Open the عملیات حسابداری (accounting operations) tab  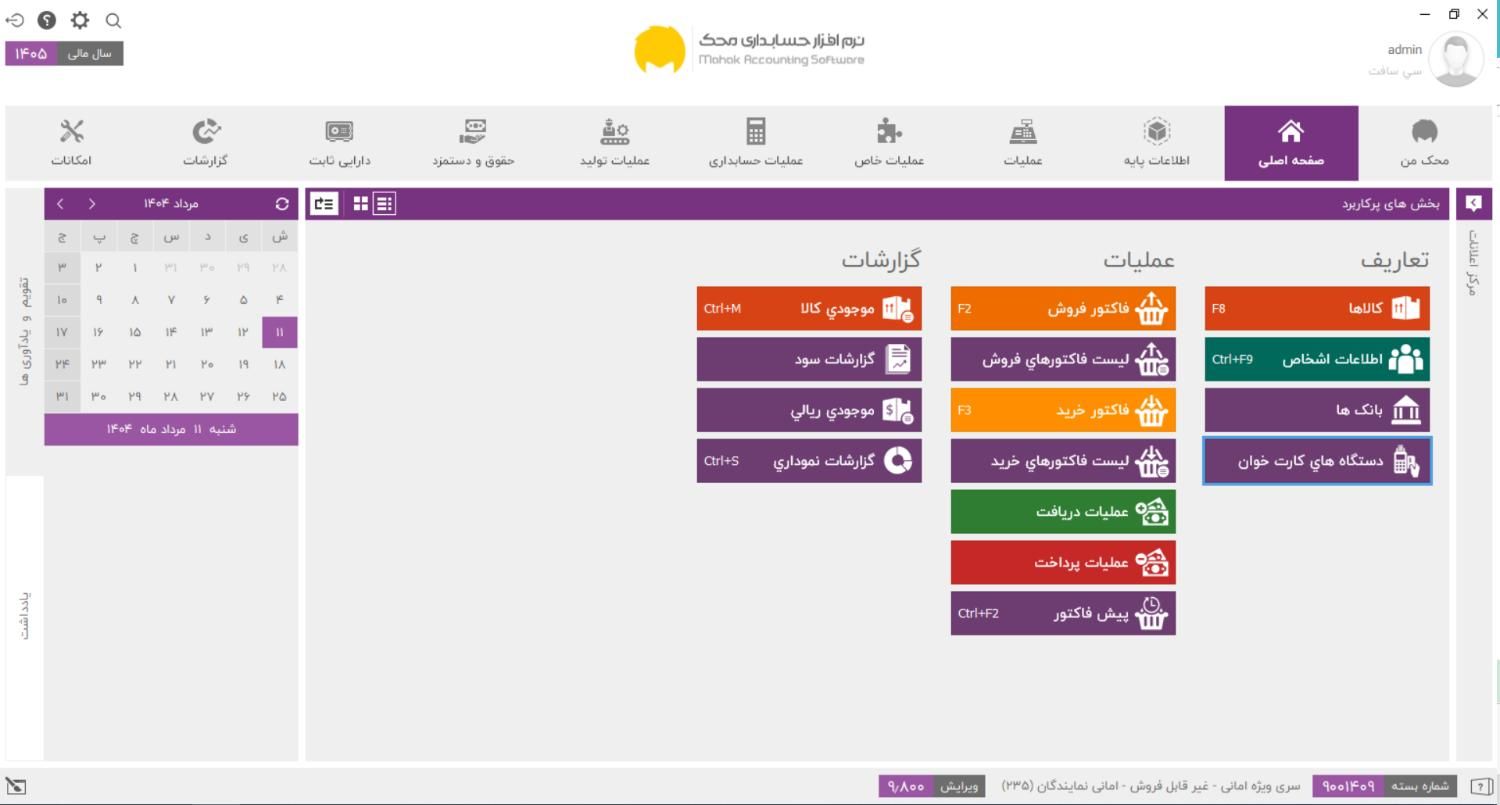coord(756,143)
